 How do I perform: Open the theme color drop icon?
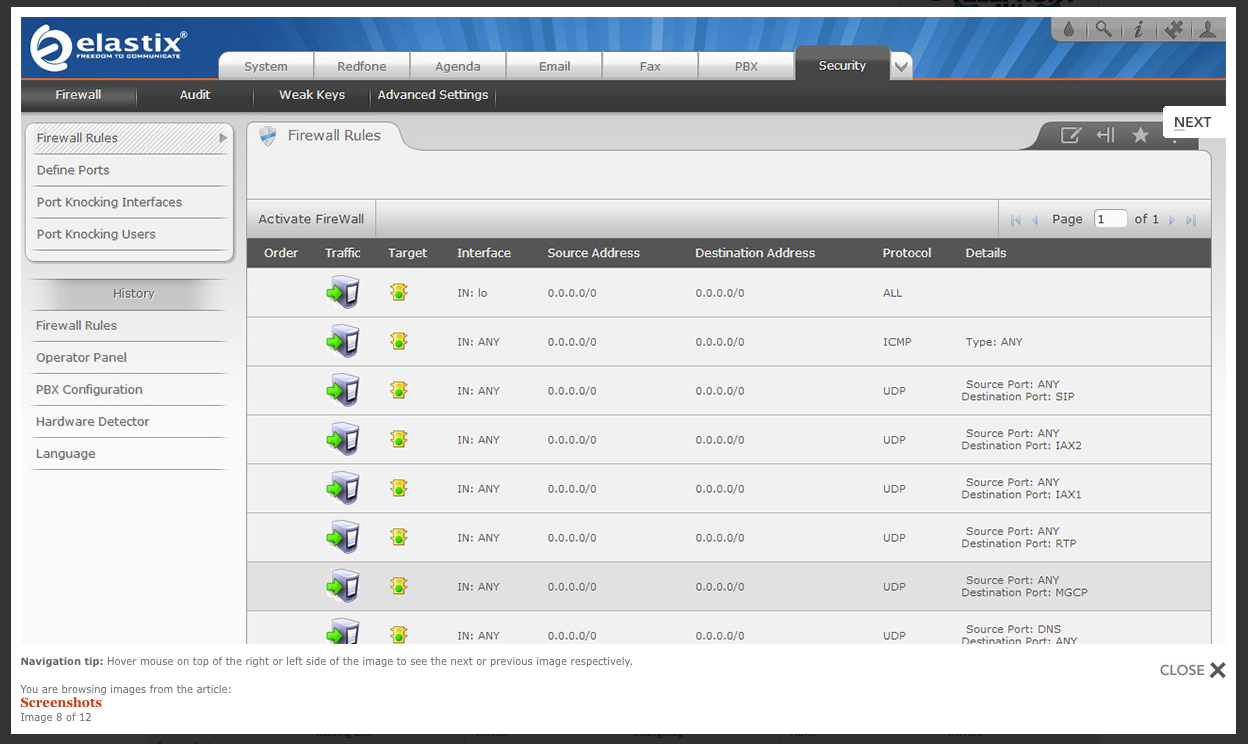[x=1069, y=29]
